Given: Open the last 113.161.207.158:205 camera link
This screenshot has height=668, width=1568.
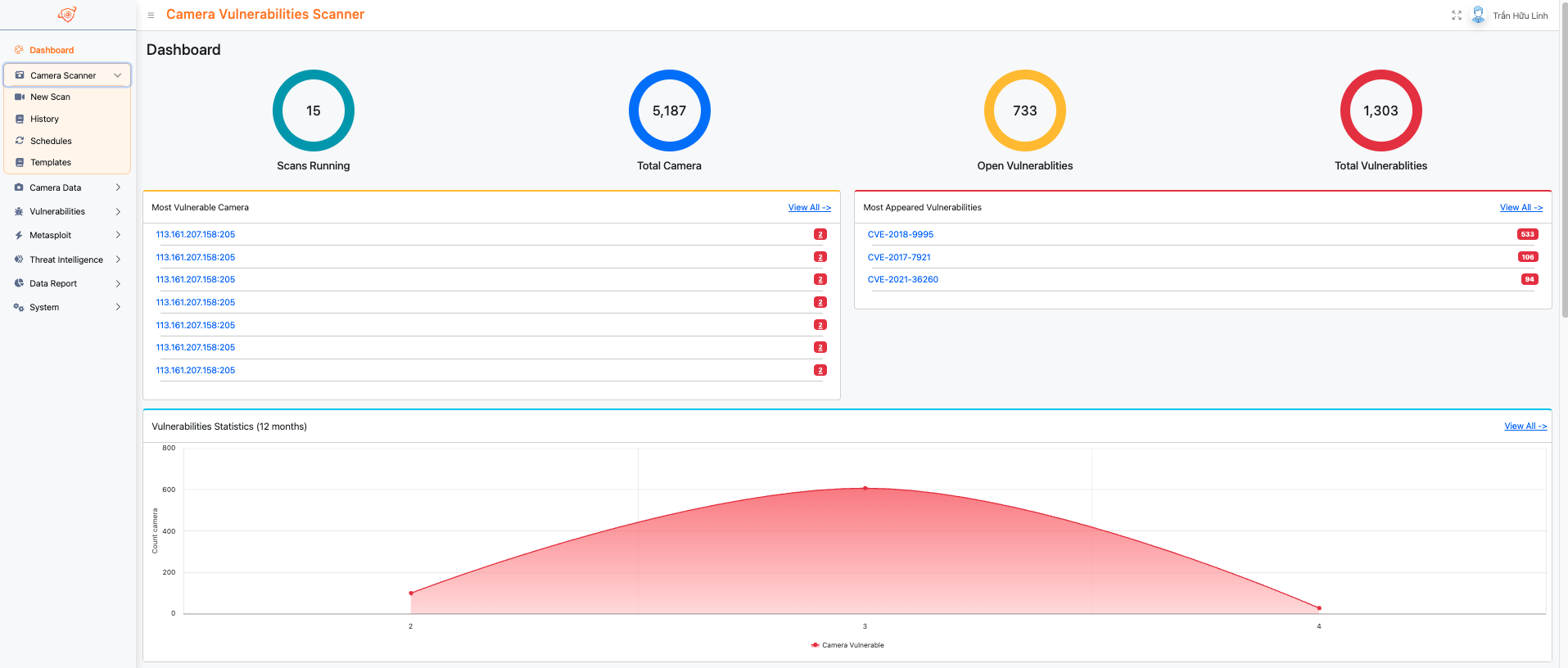Looking at the screenshot, I should [195, 370].
